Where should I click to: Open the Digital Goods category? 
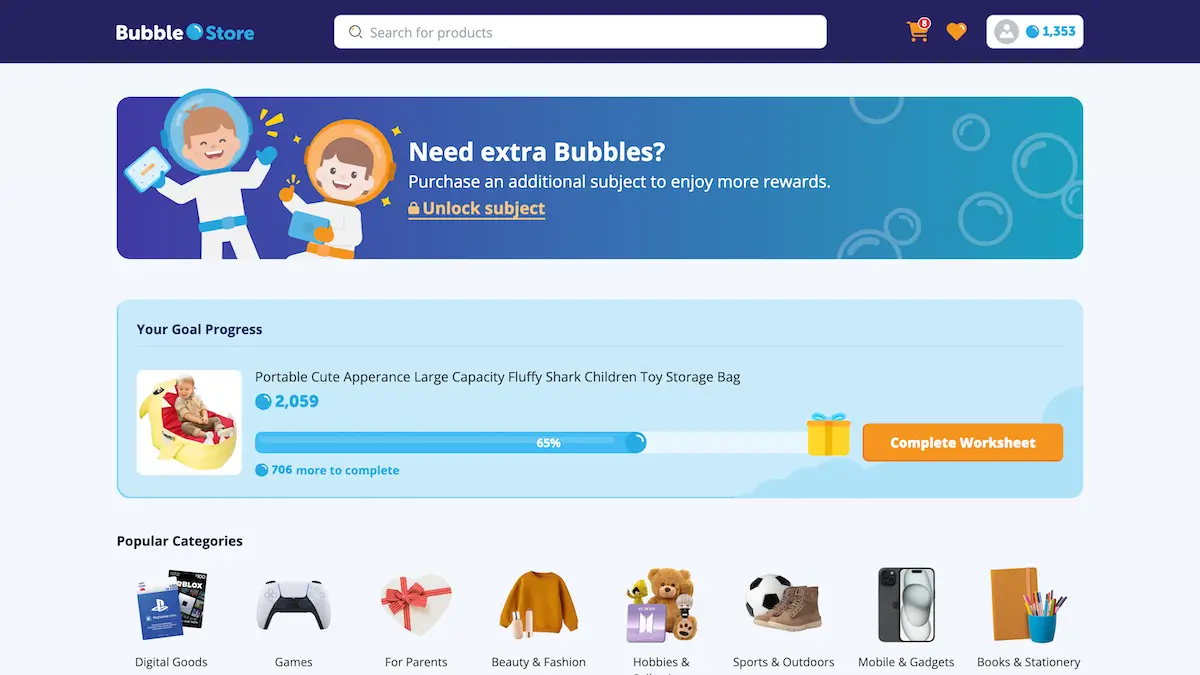coord(172,619)
